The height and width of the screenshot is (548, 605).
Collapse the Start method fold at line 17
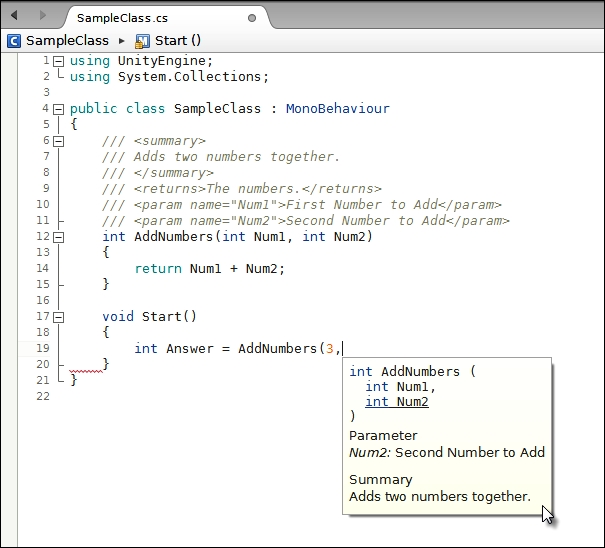coord(58,317)
